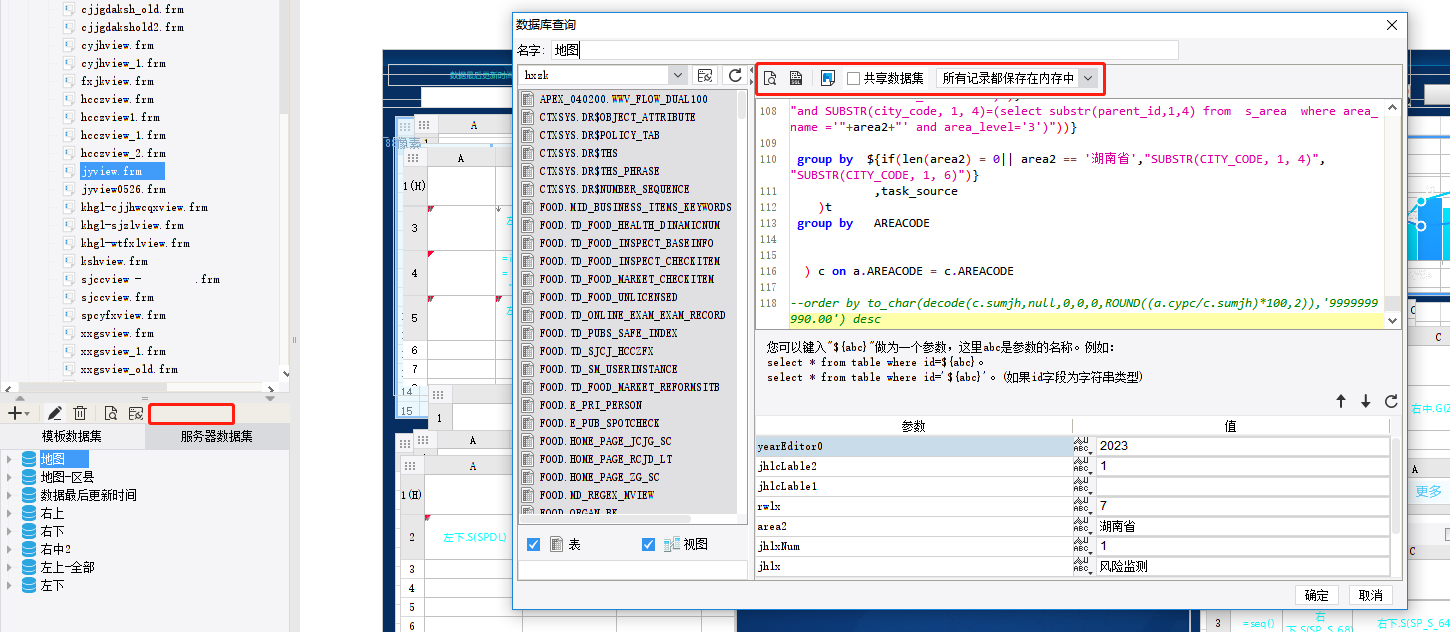Switch to the 模板数据集 tab
The width and height of the screenshot is (1450, 632).
tap(71, 437)
